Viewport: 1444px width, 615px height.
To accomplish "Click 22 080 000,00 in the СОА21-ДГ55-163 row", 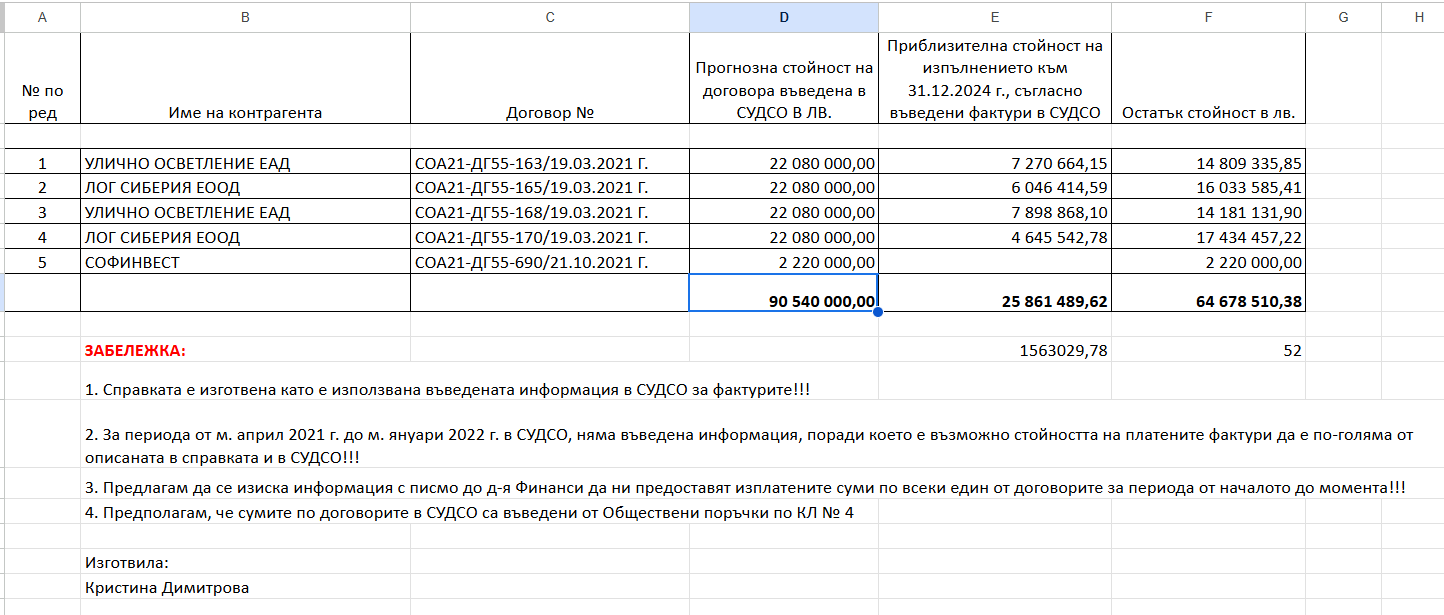I will pos(784,163).
